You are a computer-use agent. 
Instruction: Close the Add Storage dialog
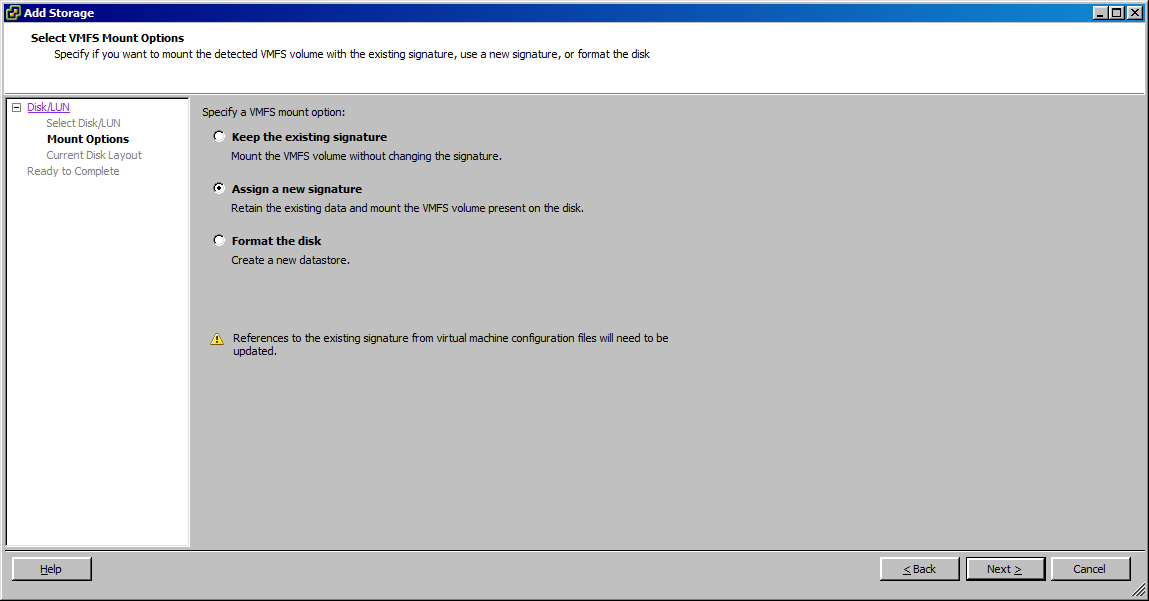[x=1134, y=13]
